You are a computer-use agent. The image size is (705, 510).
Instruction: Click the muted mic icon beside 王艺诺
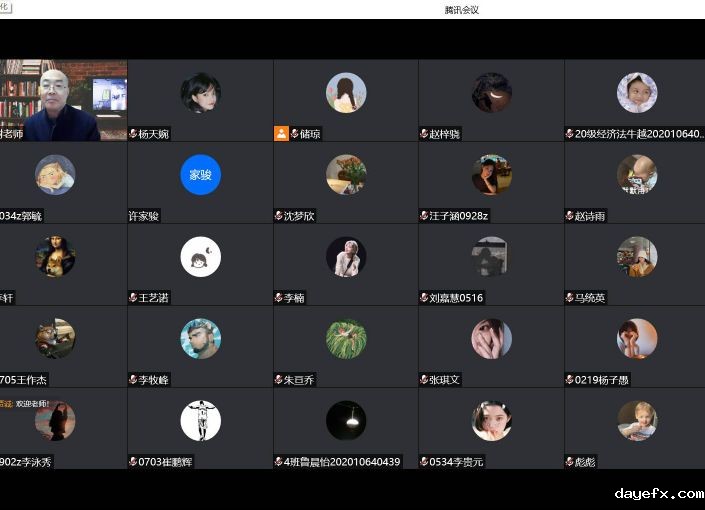click(x=133, y=298)
